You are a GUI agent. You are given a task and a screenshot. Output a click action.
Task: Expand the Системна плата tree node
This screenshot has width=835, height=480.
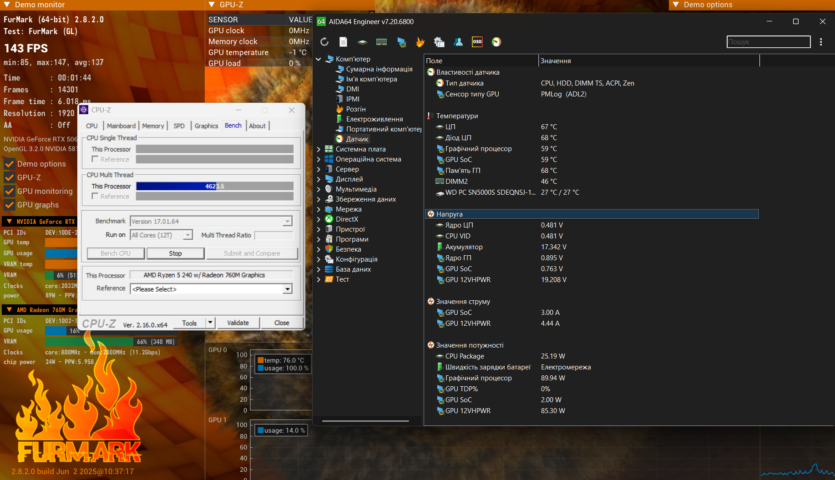pos(319,149)
